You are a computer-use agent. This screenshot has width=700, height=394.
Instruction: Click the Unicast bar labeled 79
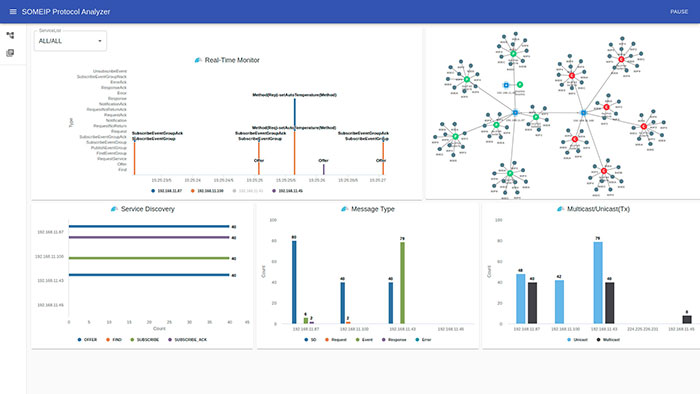pos(598,283)
